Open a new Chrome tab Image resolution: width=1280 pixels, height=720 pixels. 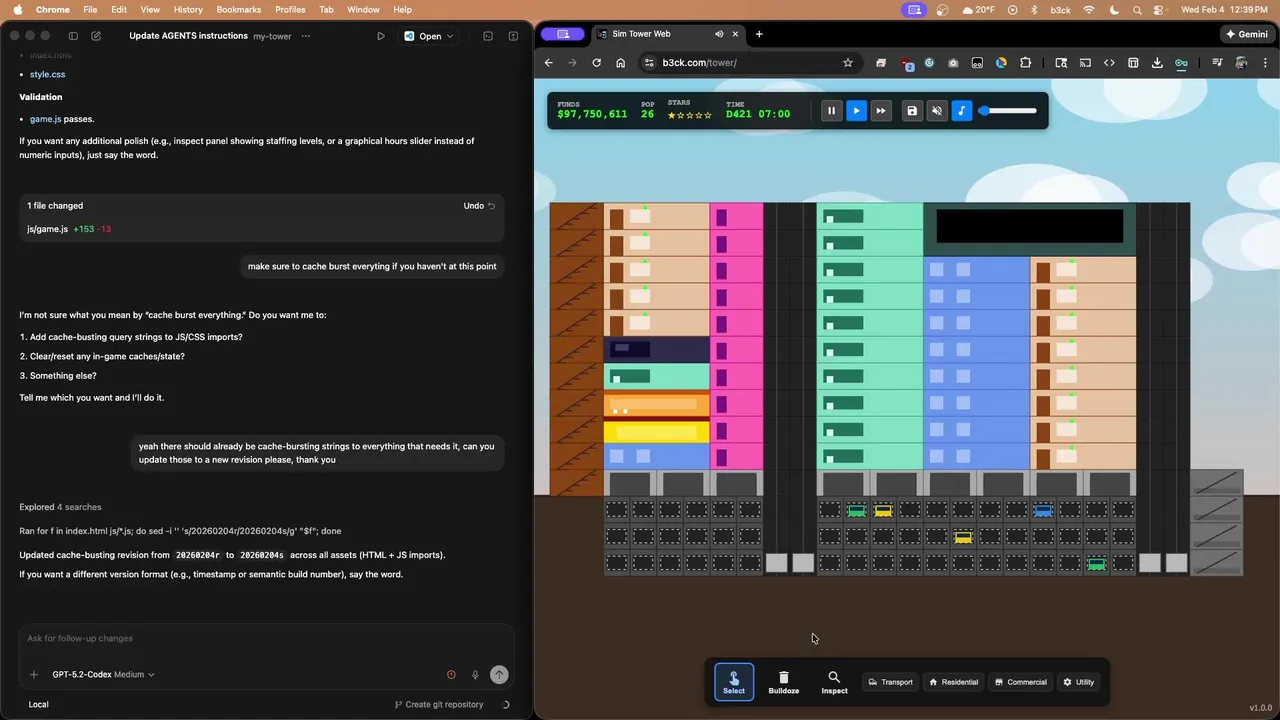coord(759,34)
